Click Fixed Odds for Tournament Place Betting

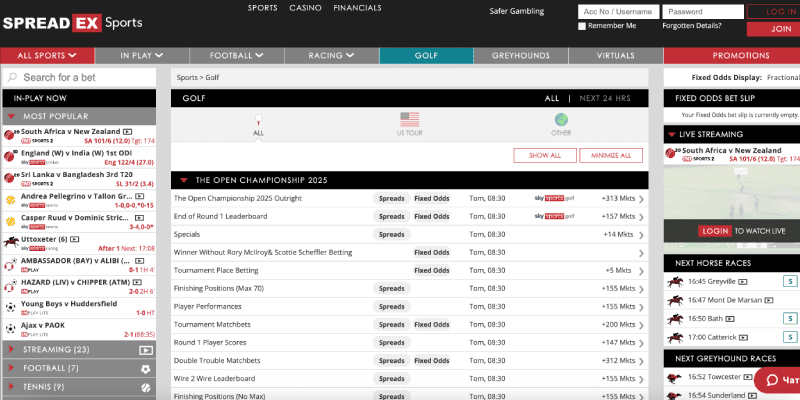[x=432, y=270]
